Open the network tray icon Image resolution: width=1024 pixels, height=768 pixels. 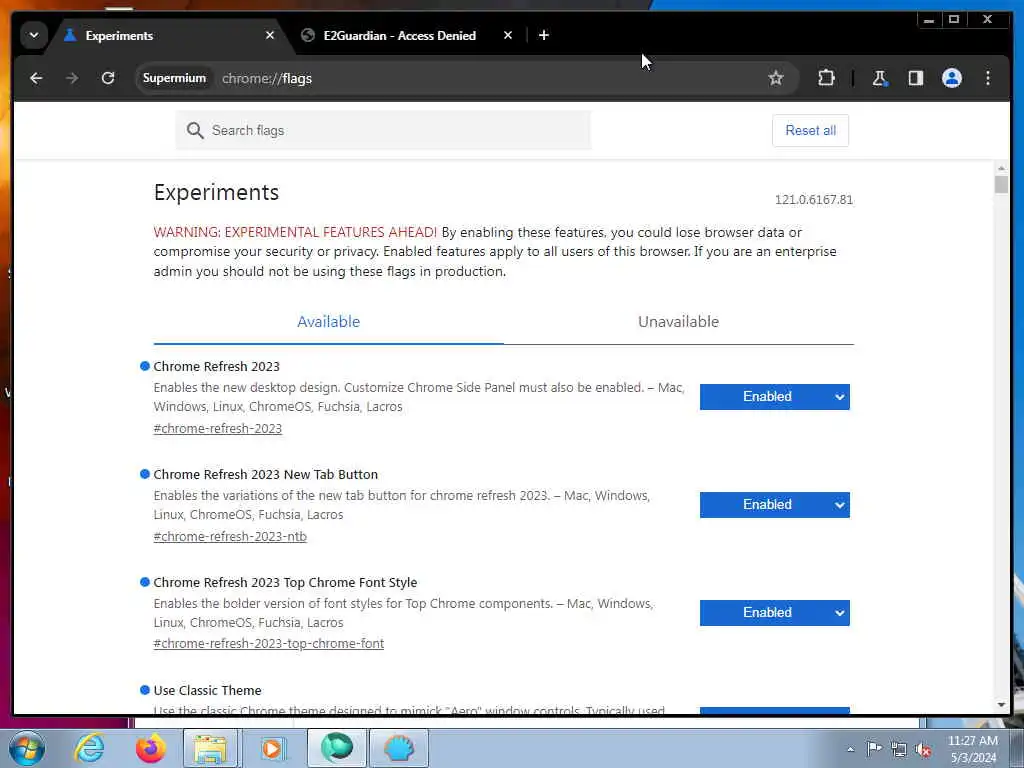tap(899, 749)
